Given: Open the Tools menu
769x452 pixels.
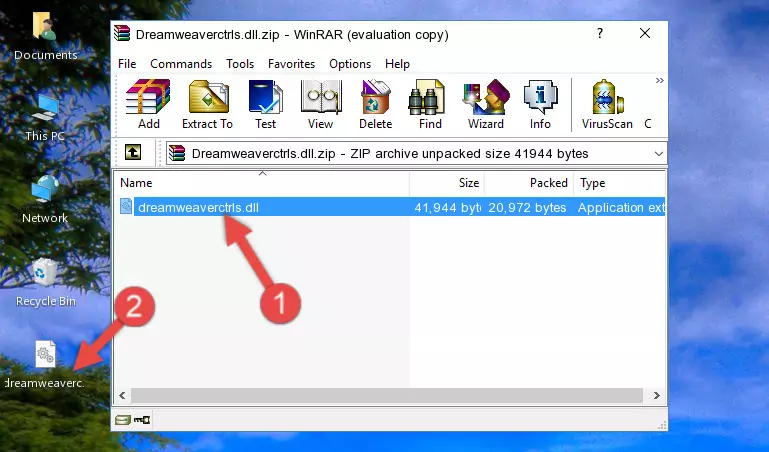Looking at the screenshot, I should [x=240, y=64].
